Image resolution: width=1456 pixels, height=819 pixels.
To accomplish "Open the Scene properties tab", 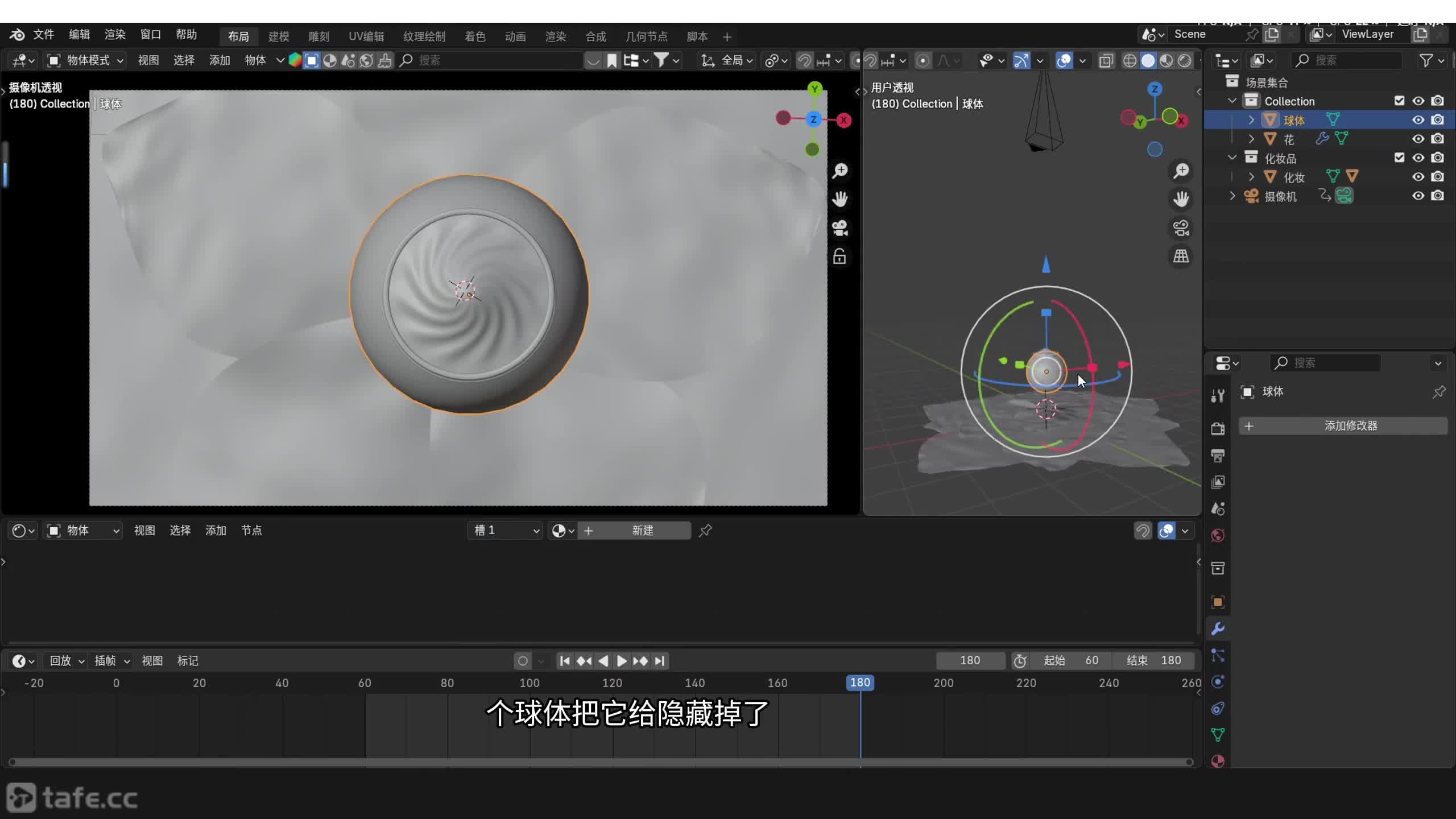I will tap(1218, 508).
